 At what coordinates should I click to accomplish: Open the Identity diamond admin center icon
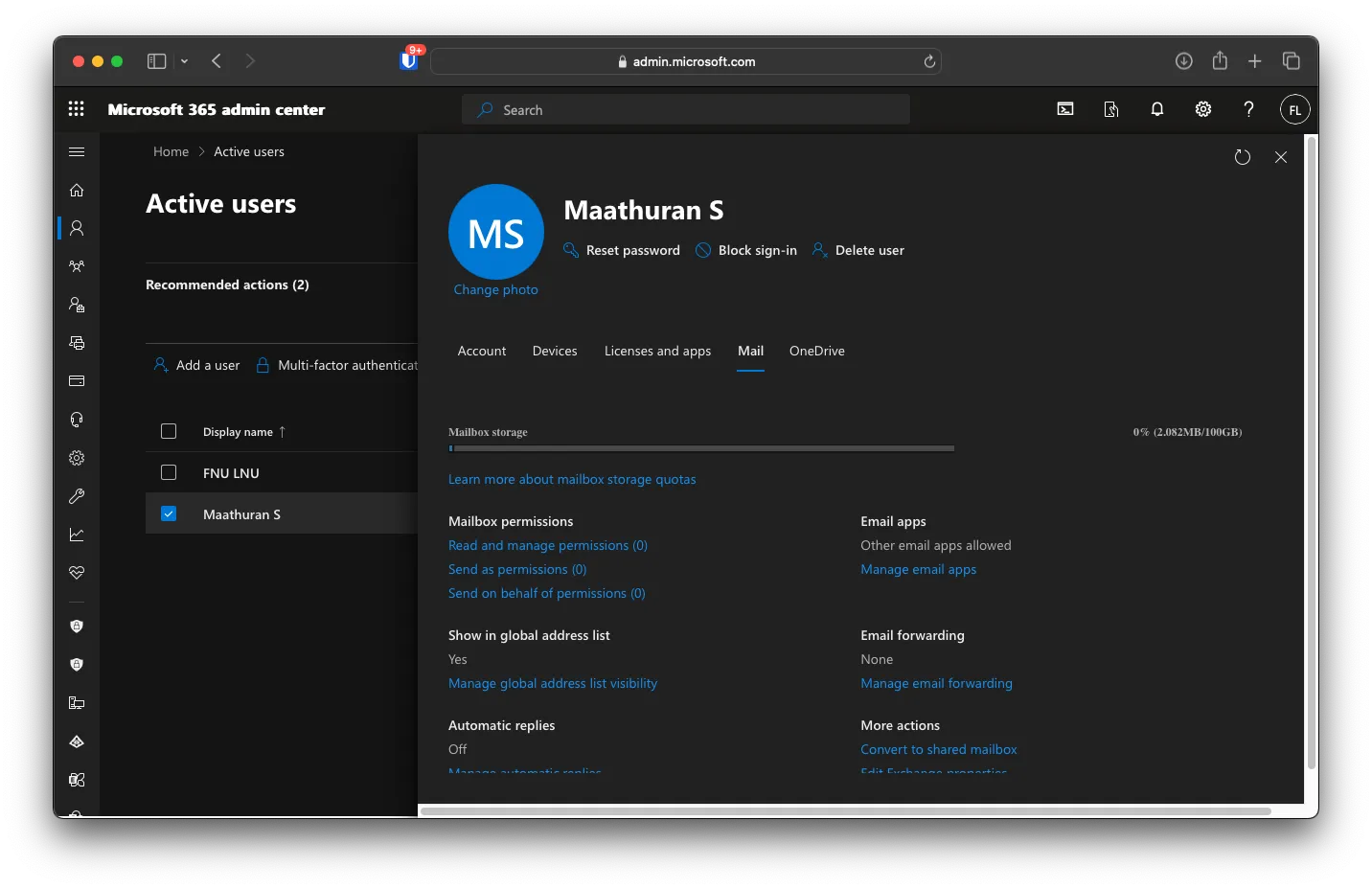[x=77, y=741]
